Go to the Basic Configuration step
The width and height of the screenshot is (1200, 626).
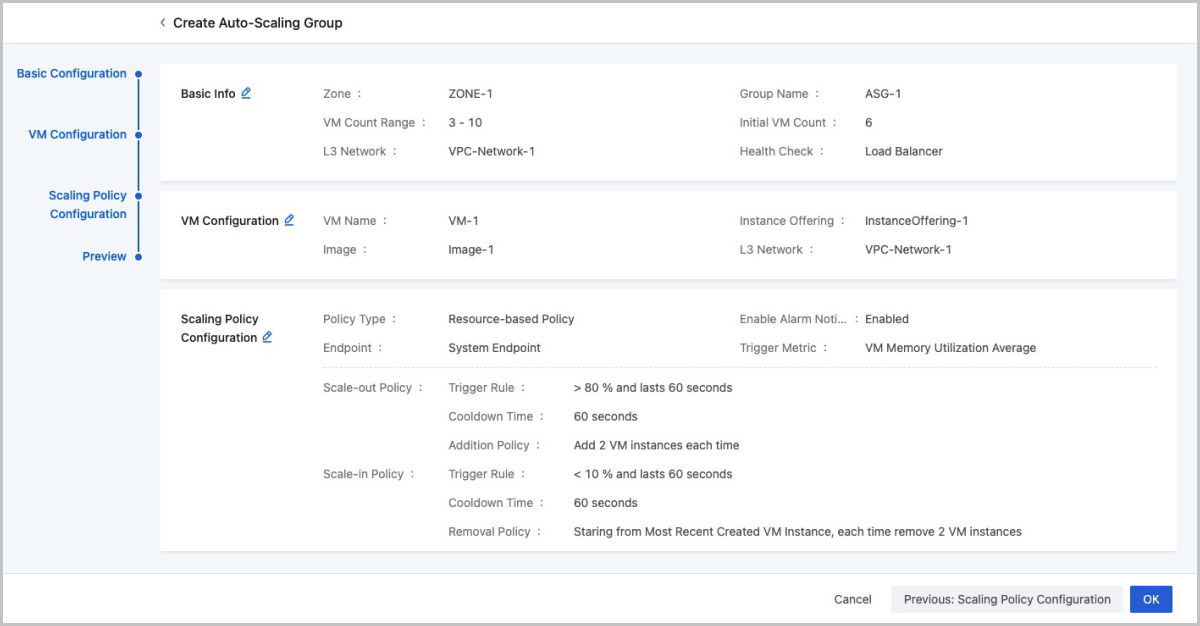click(71, 74)
